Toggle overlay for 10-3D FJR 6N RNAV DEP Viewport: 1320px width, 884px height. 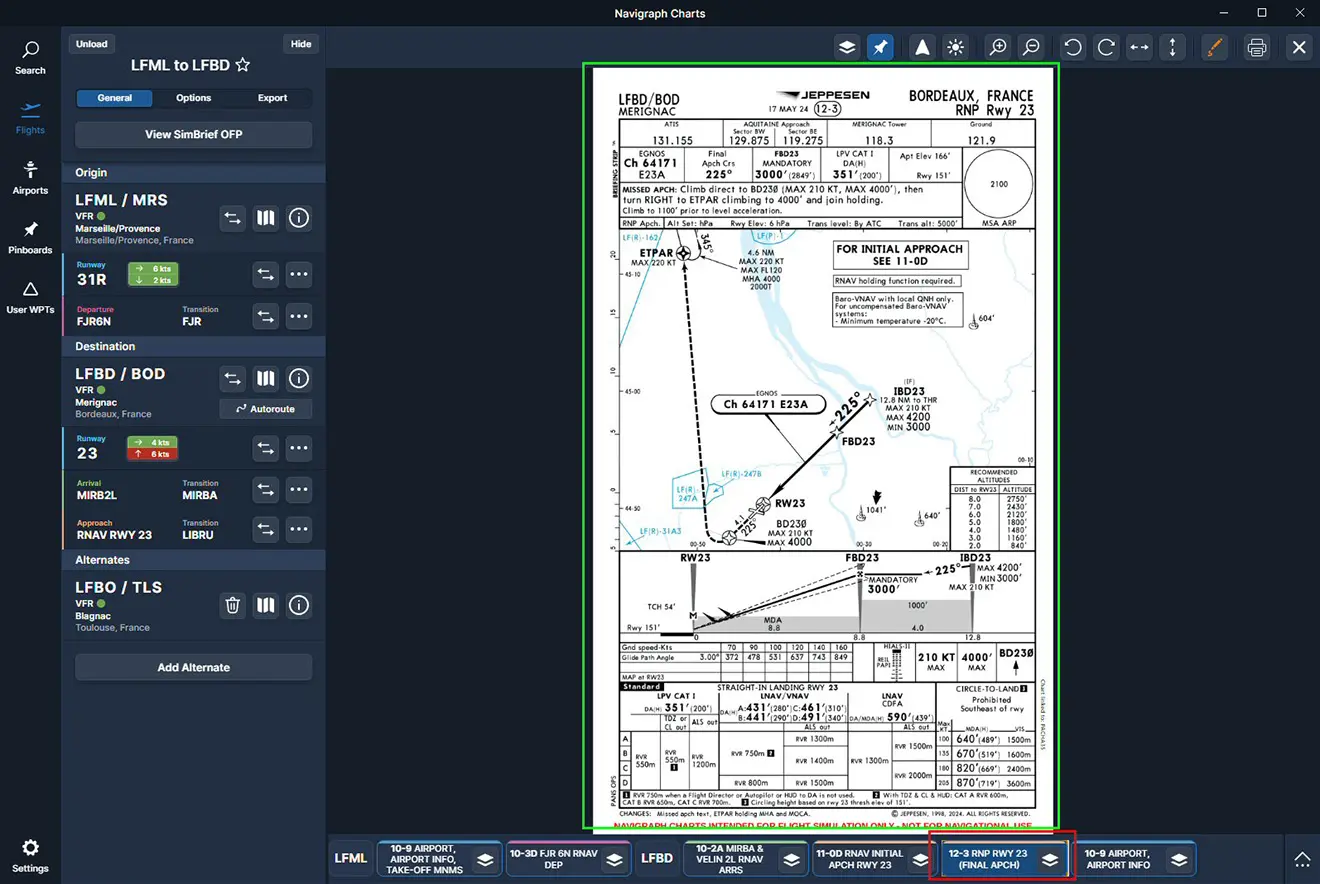(614, 859)
